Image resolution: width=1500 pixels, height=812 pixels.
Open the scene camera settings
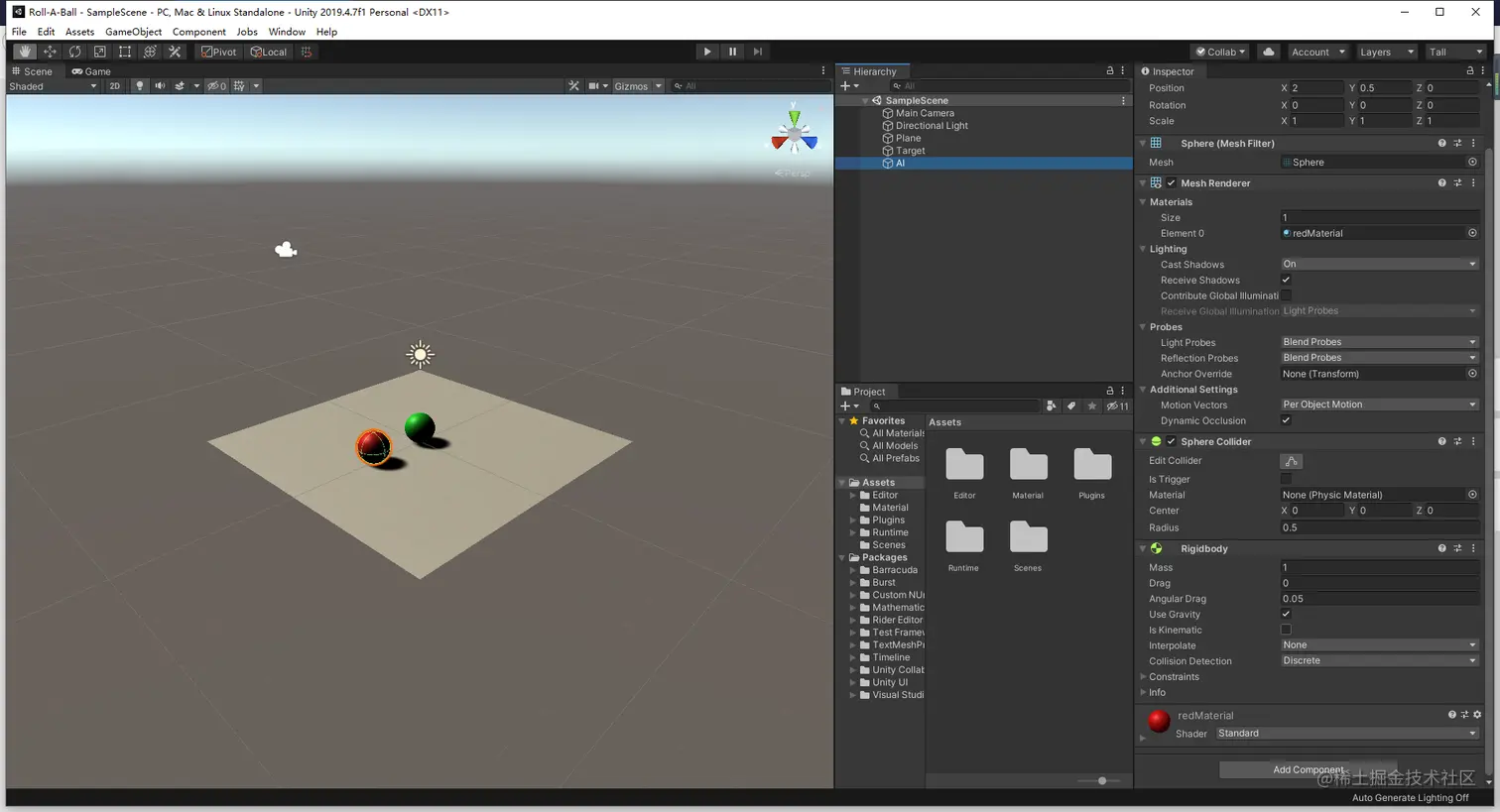[594, 86]
